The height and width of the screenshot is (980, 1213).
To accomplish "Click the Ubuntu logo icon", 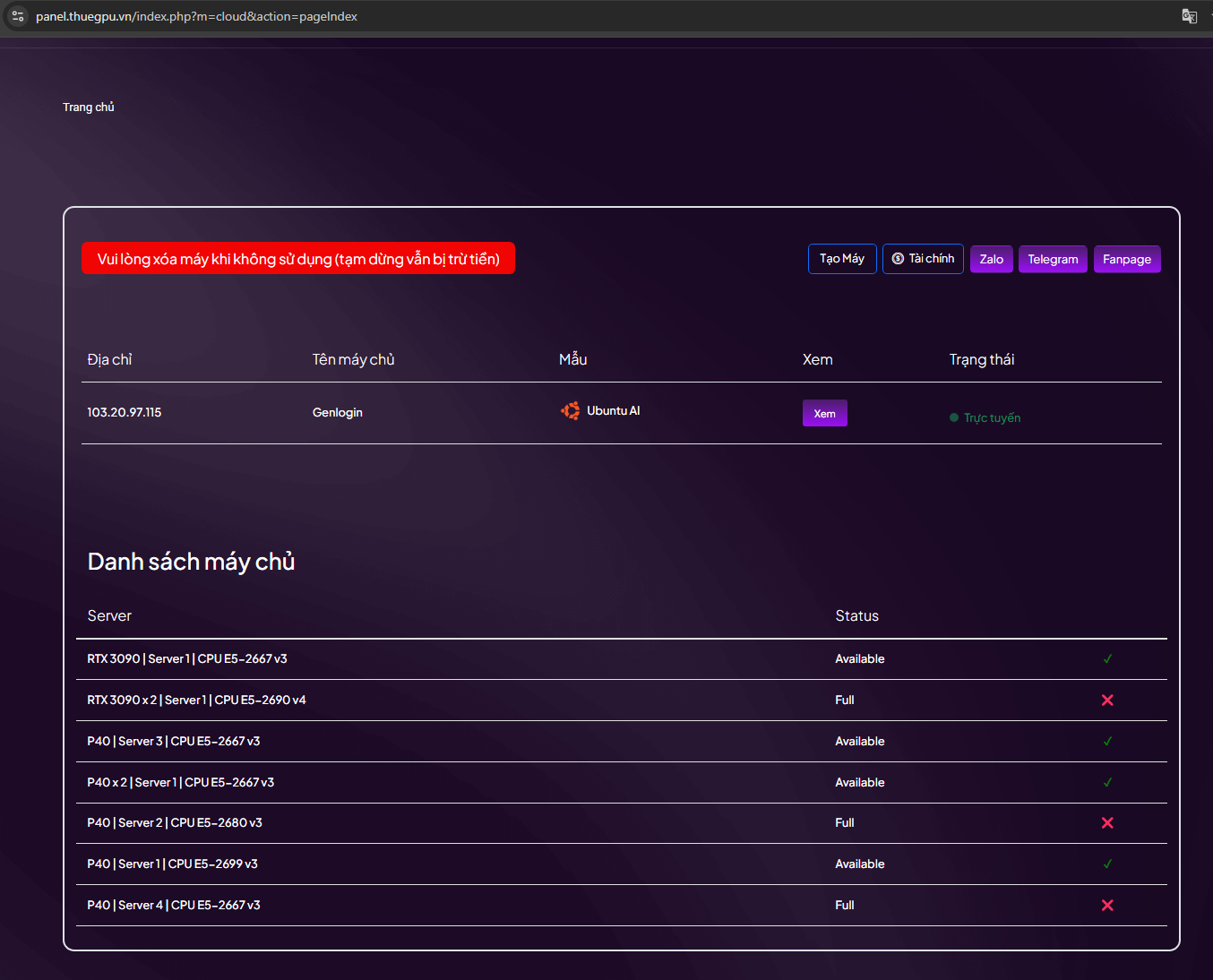I will pos(571,411).
